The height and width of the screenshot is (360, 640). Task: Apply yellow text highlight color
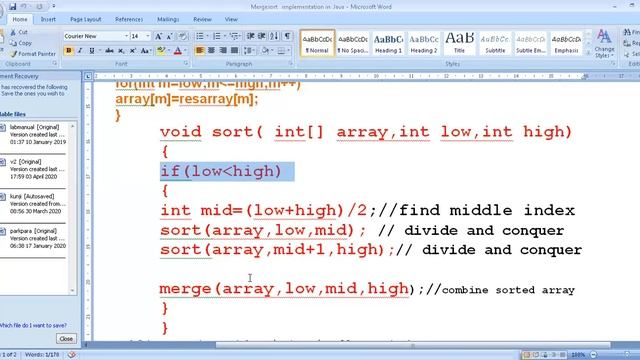[x=161, y=51]
